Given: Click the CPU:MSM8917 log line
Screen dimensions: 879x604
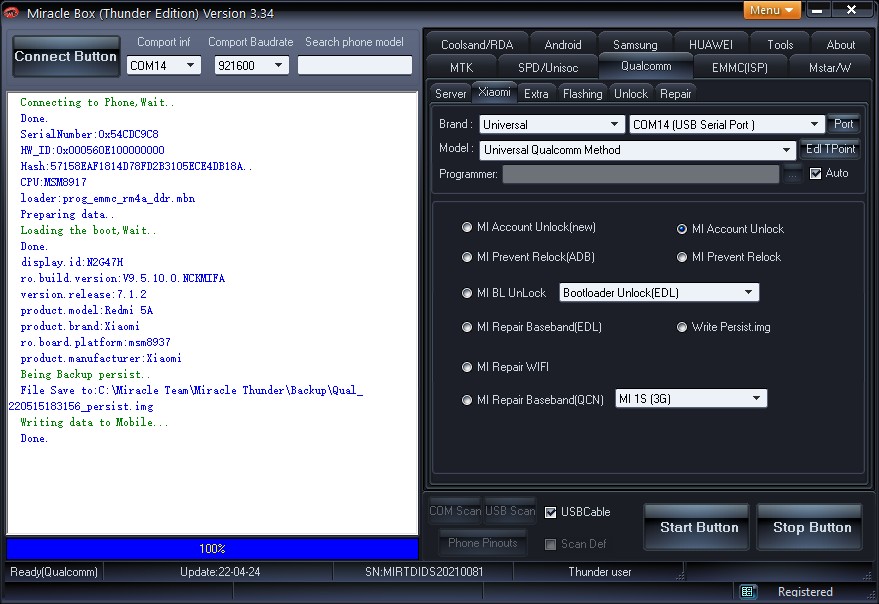Looking at the screenshot, I should point(53,182).
